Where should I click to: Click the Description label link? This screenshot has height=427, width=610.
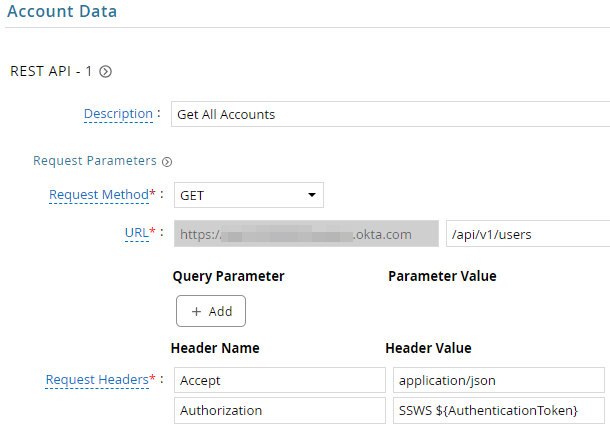pos(118,114)
